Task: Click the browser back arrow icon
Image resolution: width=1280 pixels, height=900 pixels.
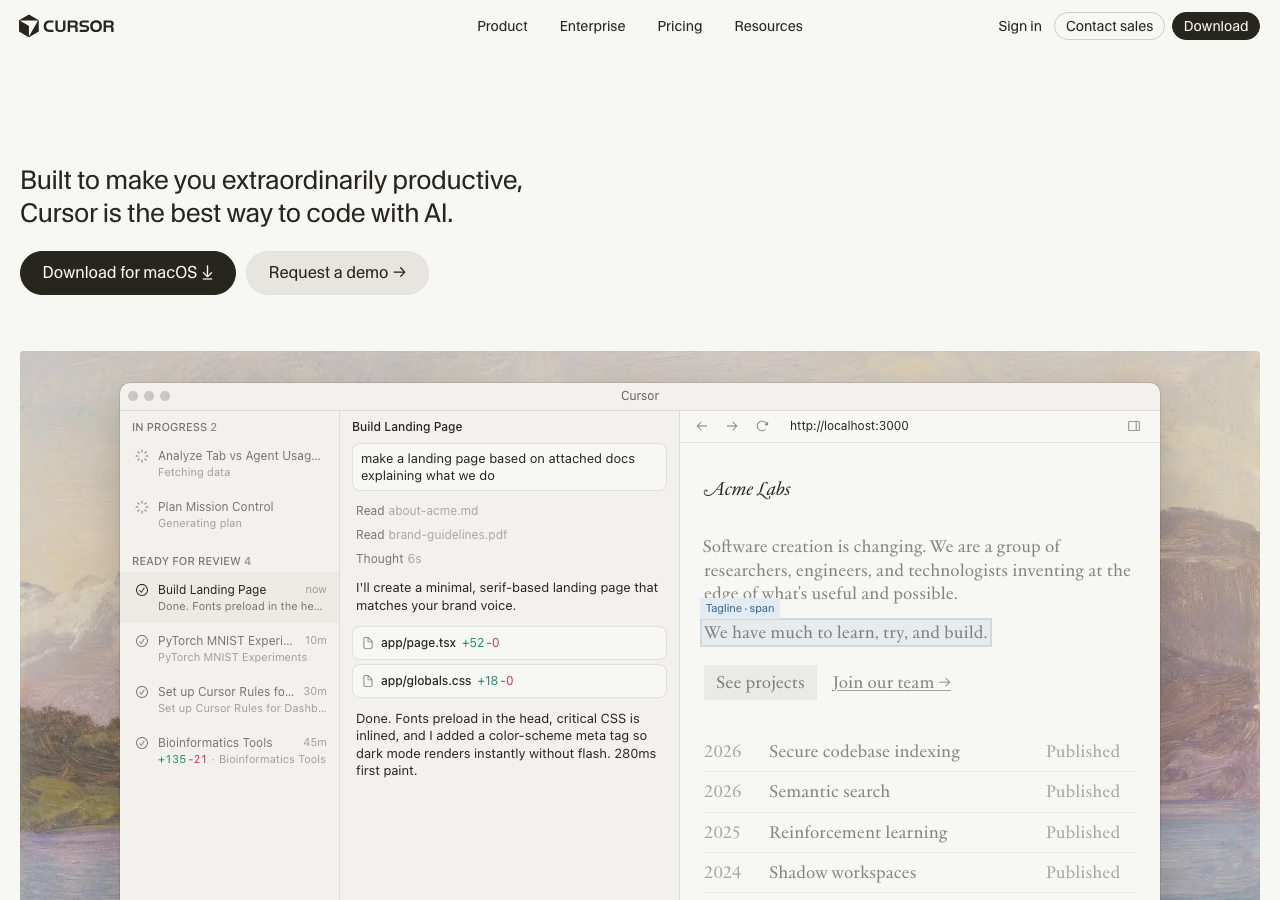Action: coord(702,426)
